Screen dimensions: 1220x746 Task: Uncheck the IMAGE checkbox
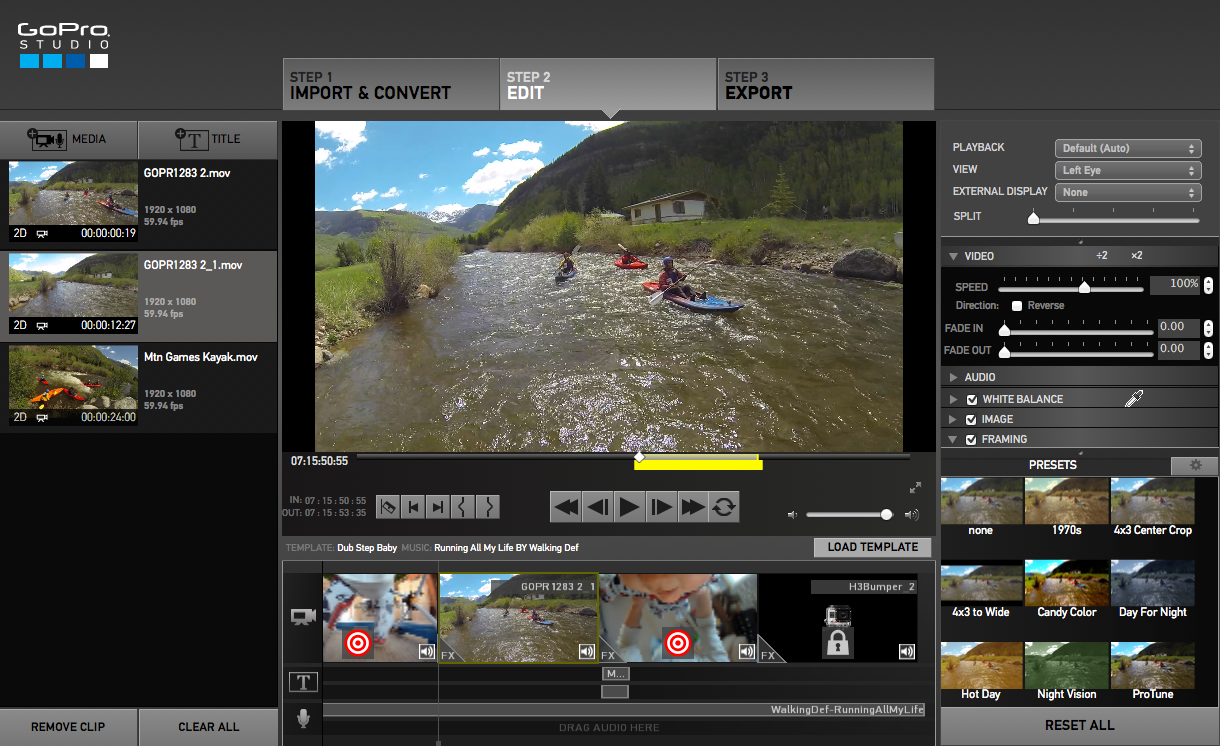(971, 419)
